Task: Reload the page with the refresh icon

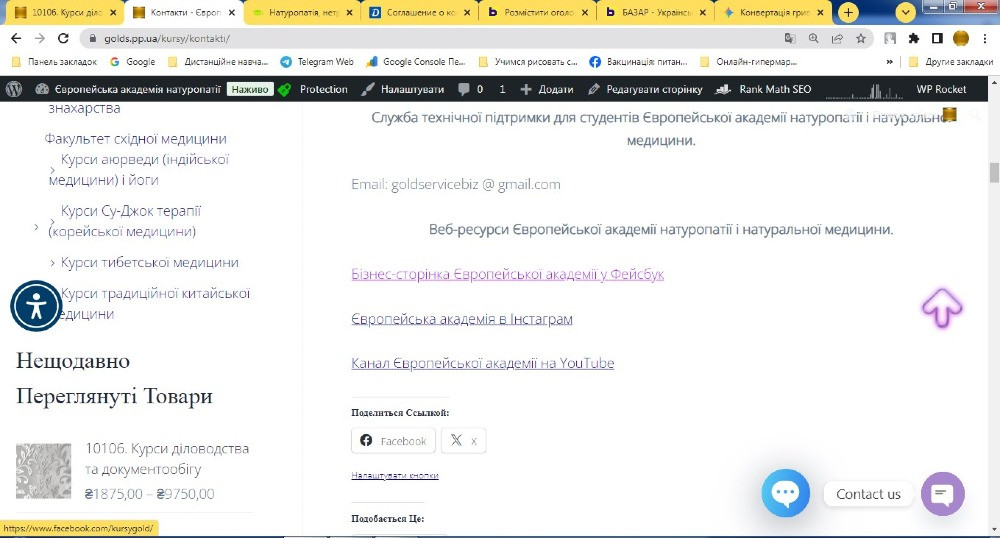Action: point(63,38)
